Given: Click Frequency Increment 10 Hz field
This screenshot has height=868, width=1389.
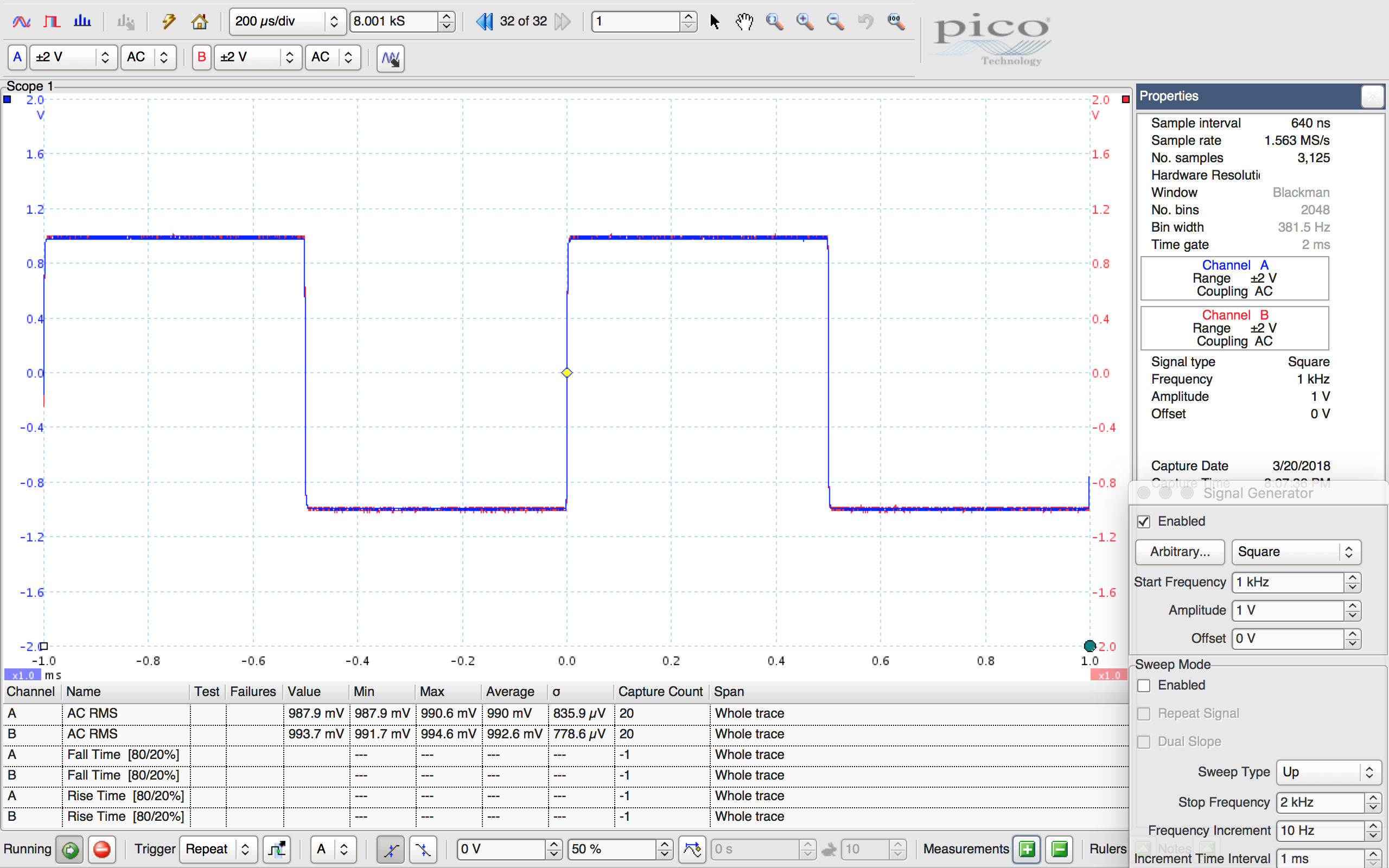Looking at the screenshot, I should [1320, 831].
